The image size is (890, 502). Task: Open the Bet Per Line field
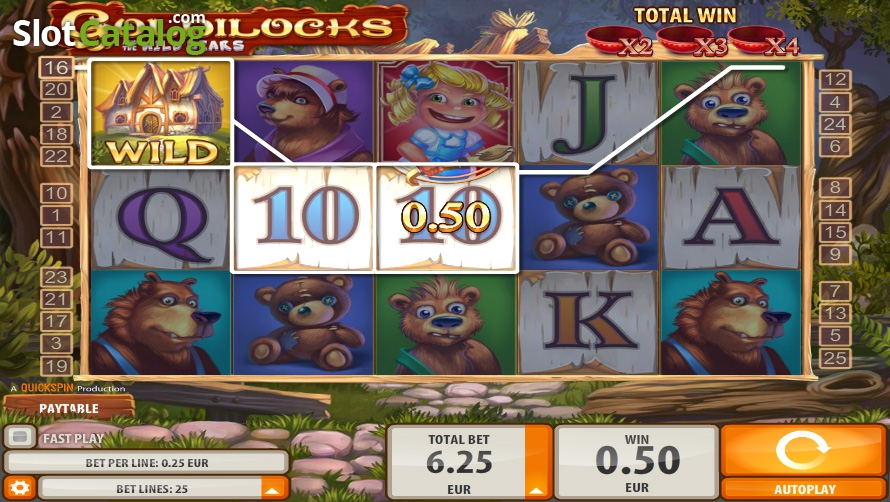coord(146,462)
